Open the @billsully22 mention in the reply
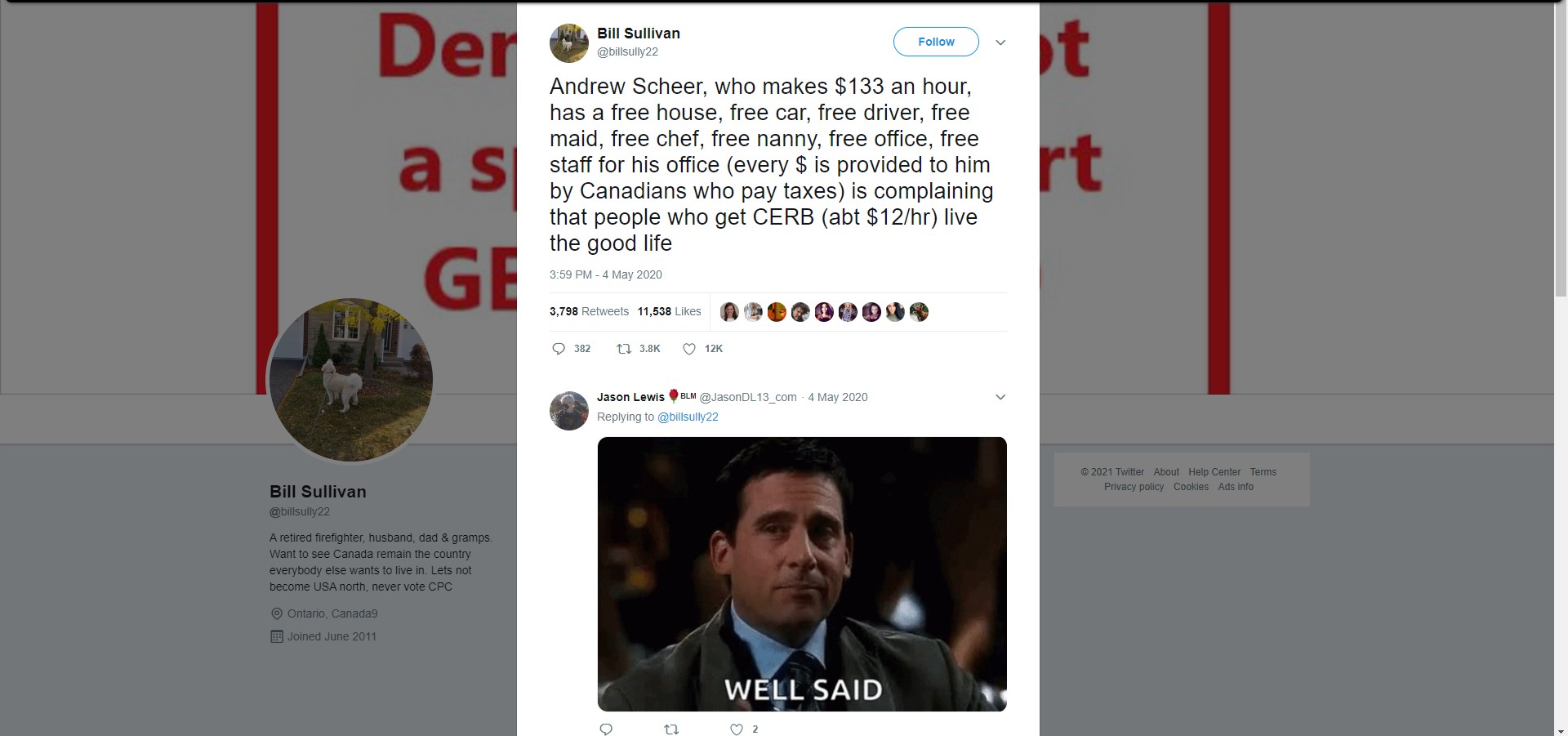The height and width of the screenshot is (736, 1568). pyautogui.click(x=688, y=417)
